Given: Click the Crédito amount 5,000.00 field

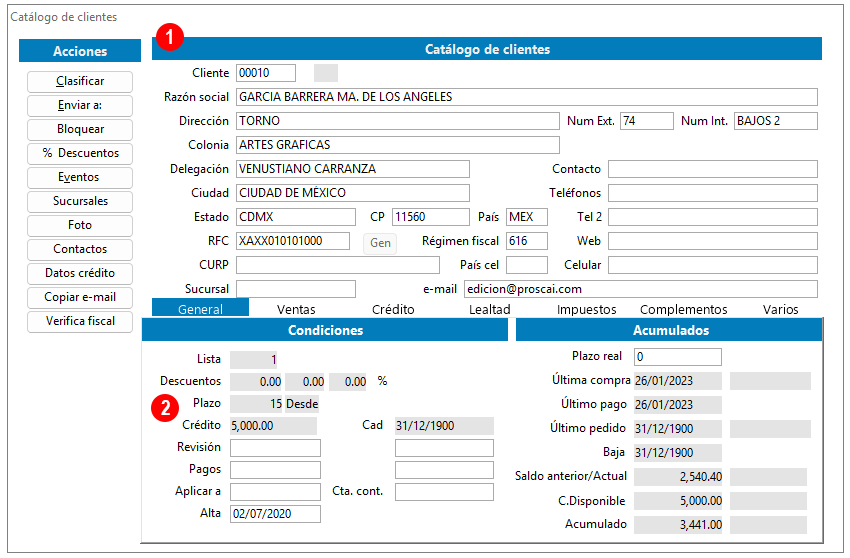Looking at the screenshot, I should point(274,426).
